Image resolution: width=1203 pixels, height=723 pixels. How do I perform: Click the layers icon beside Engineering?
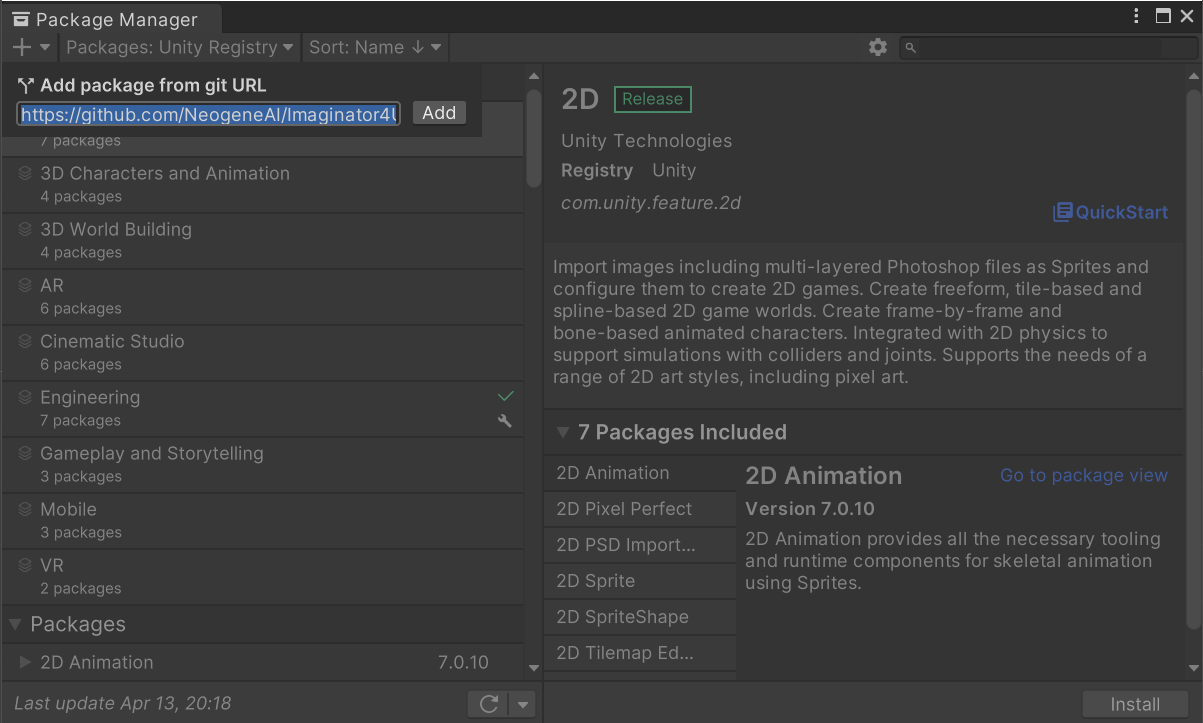tap(25, 397)
